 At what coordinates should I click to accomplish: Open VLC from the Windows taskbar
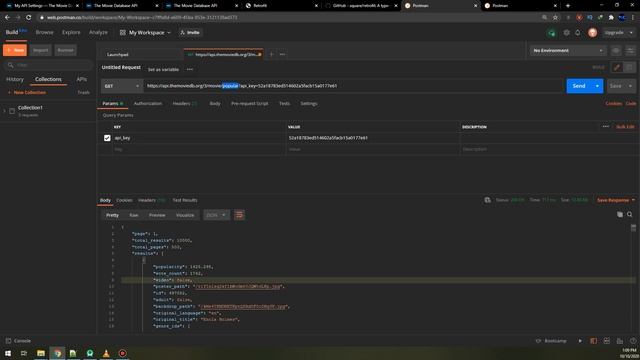pos(106,353)
